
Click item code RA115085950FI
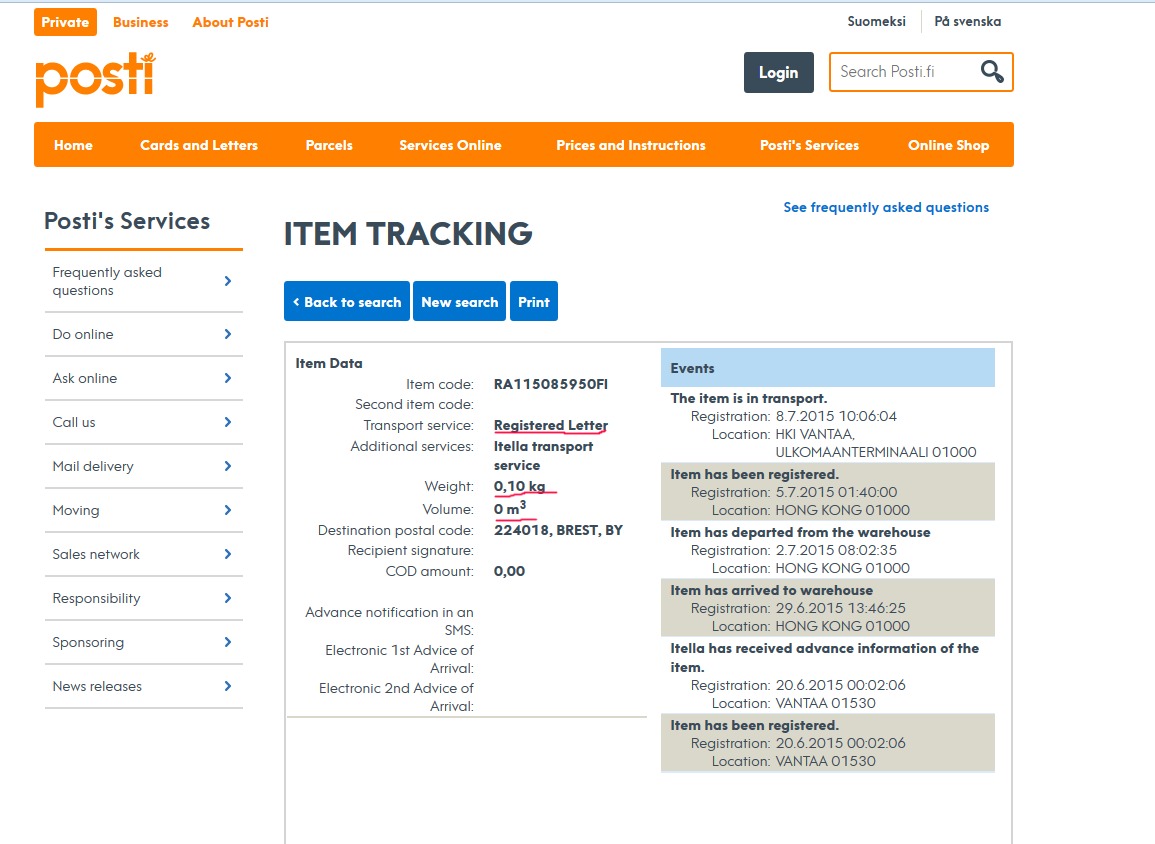point(551,384)
